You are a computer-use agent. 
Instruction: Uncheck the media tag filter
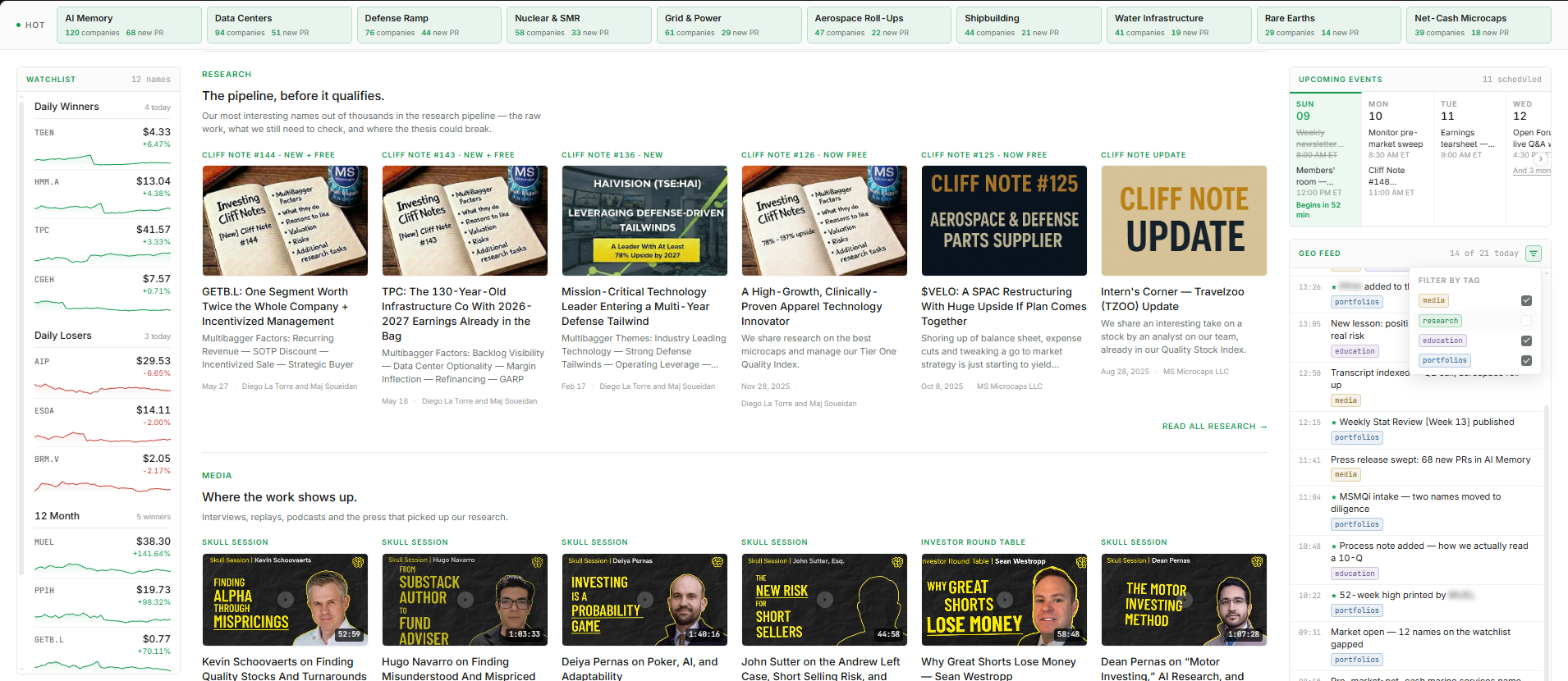coord(1526,301)
